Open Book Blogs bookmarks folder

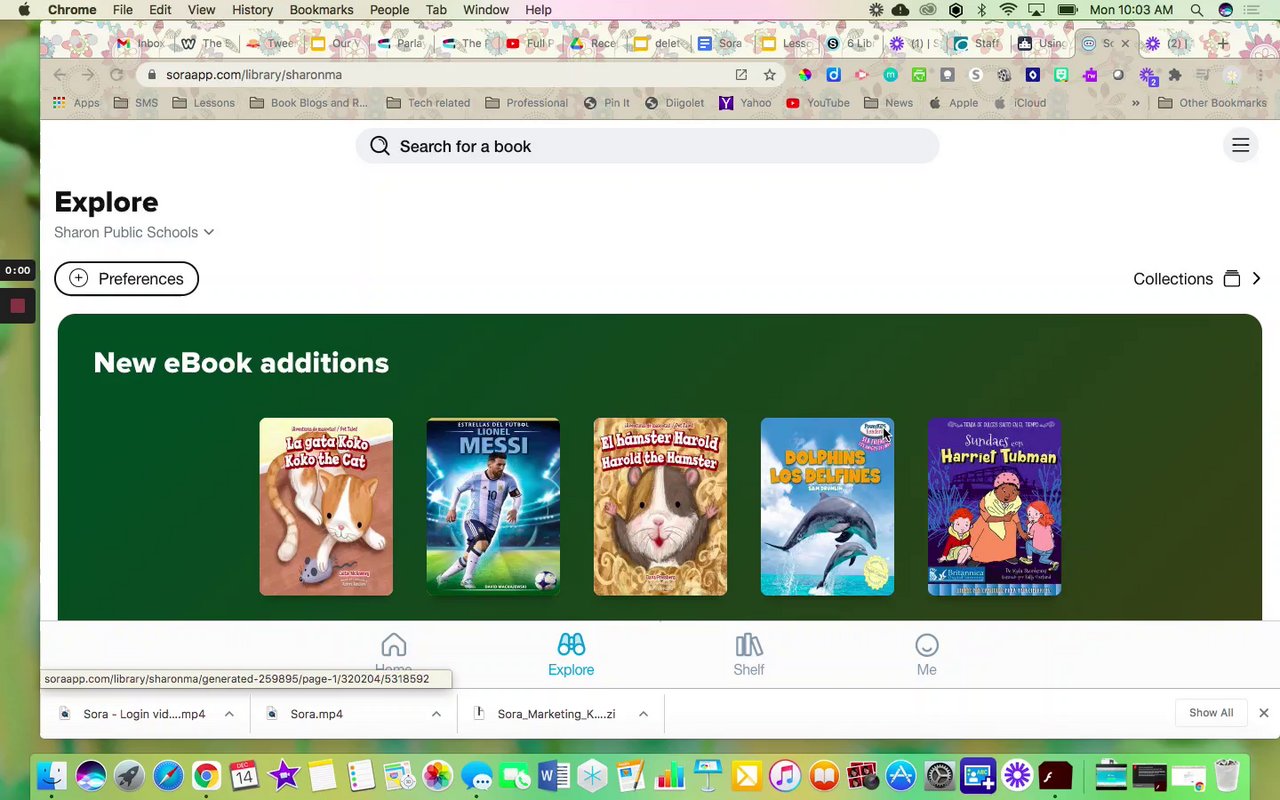click(x=308, y=103)
